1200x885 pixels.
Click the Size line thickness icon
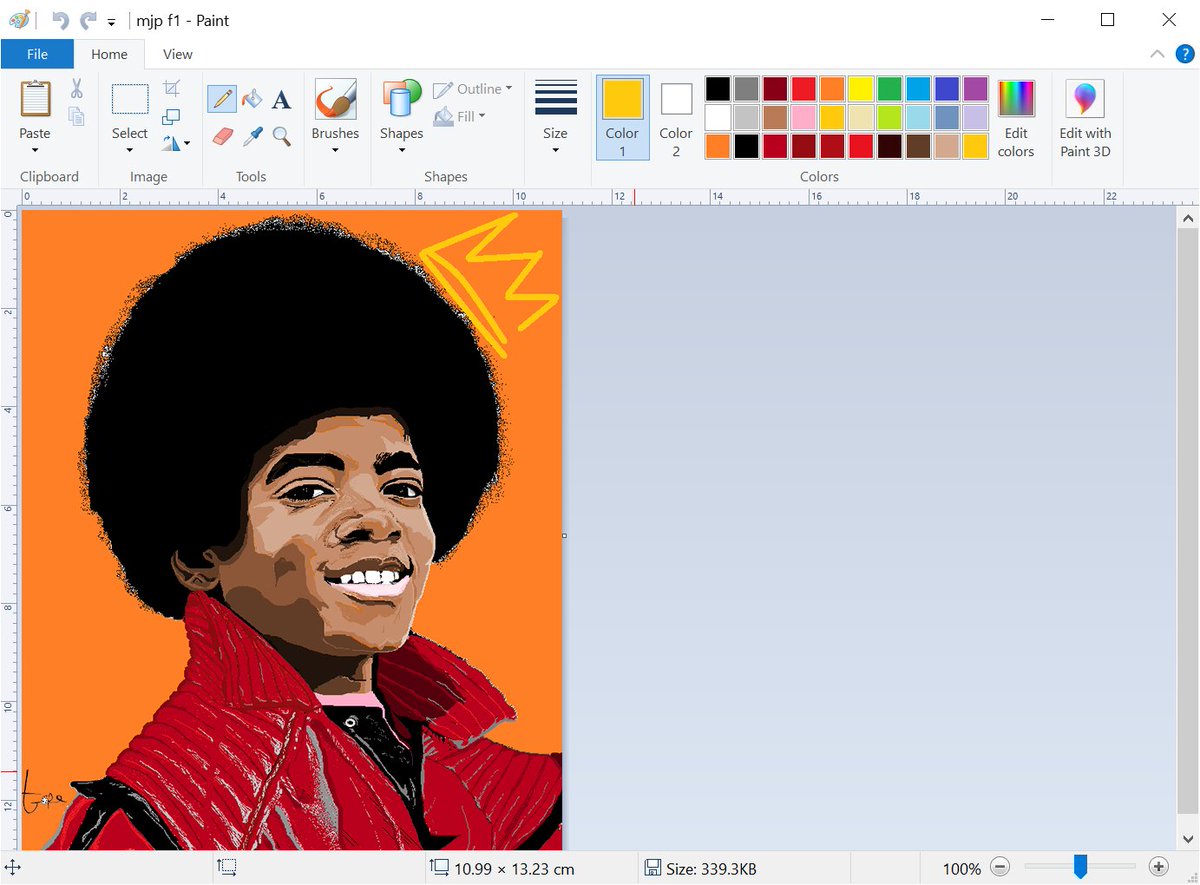tap(556, 98)
